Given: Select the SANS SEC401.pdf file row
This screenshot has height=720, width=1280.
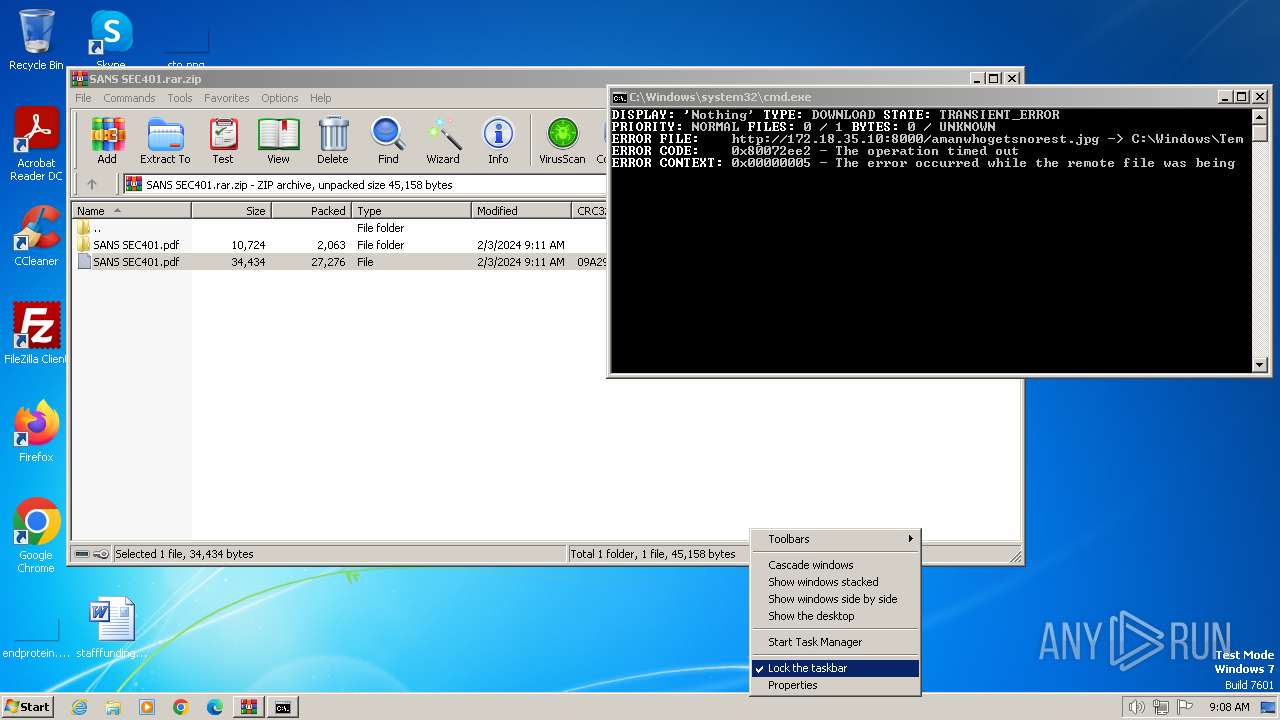Looking at the screenshot, I should tap(339, 262).
